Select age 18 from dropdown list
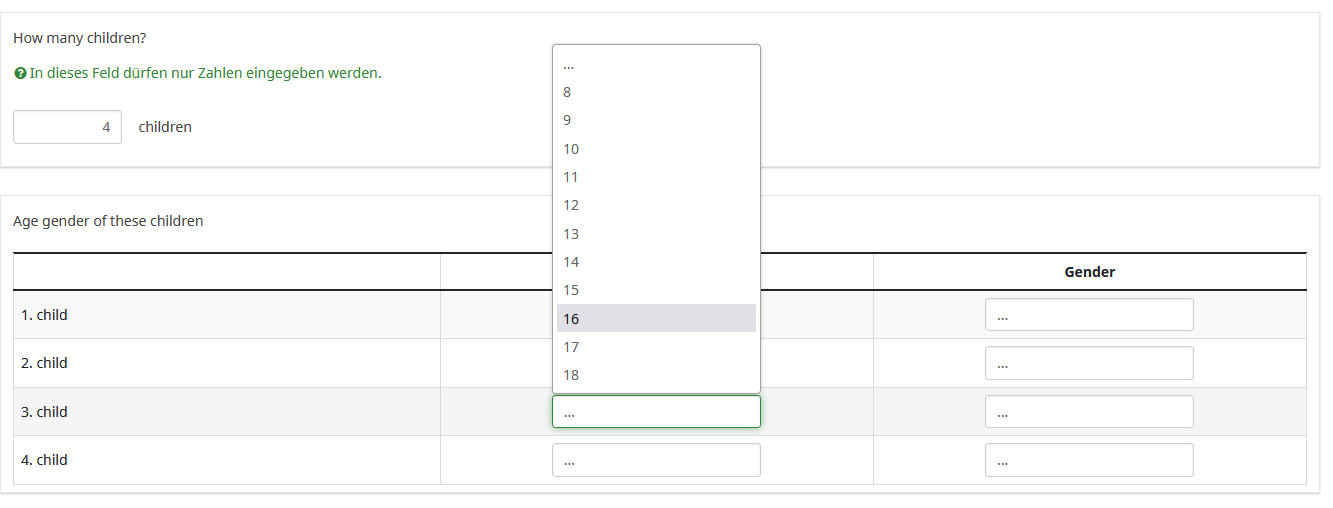The image size is (1333, 508). [x=656, y=375]
